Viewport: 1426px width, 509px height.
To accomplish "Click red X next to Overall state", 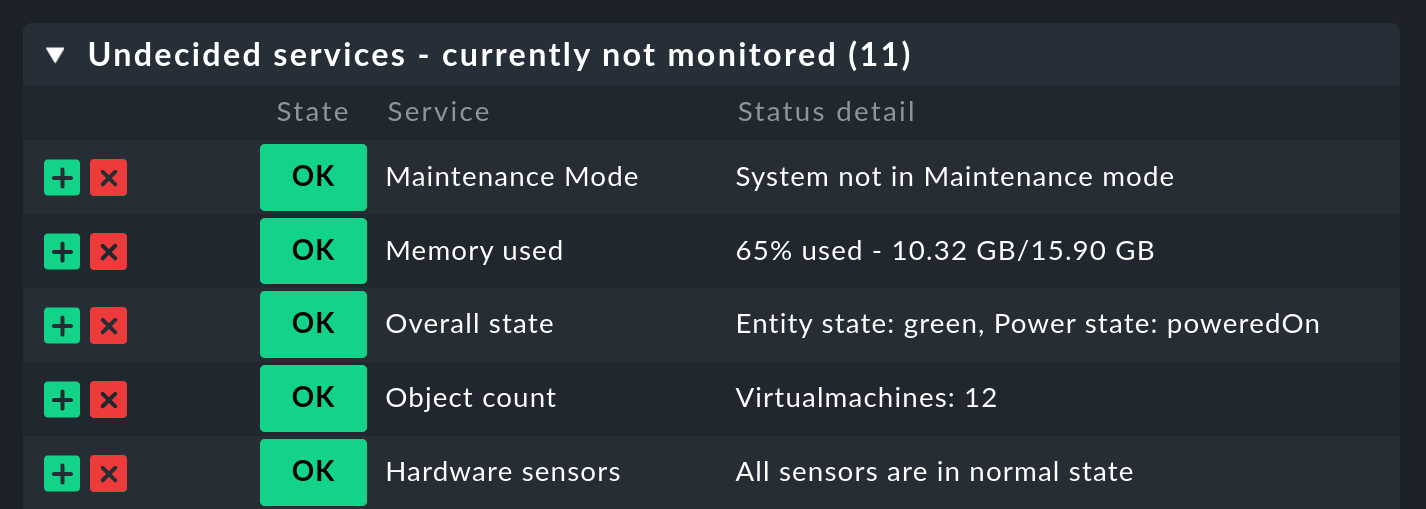I will click(108, 325).
